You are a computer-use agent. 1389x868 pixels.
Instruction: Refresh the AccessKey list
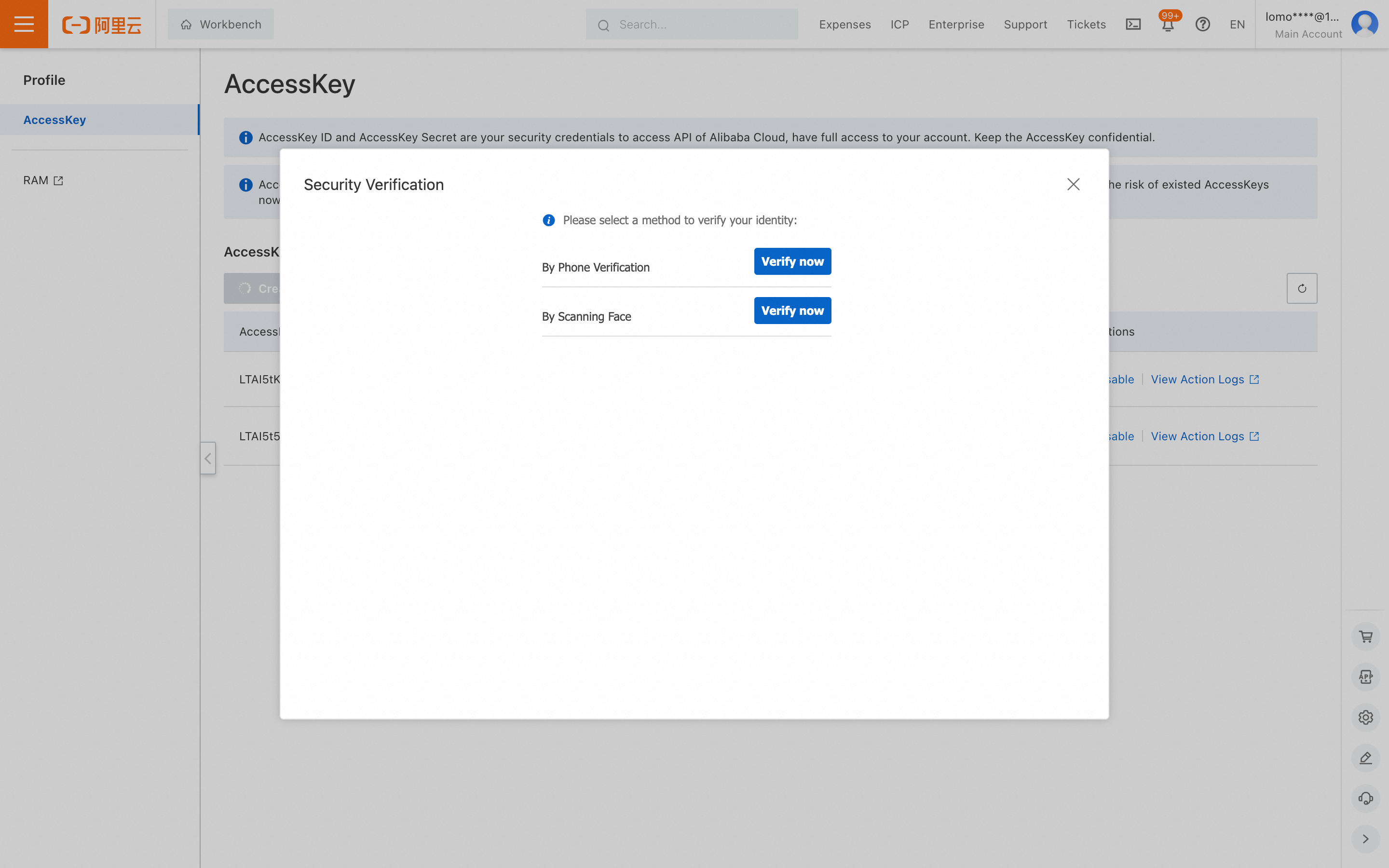1302,288
